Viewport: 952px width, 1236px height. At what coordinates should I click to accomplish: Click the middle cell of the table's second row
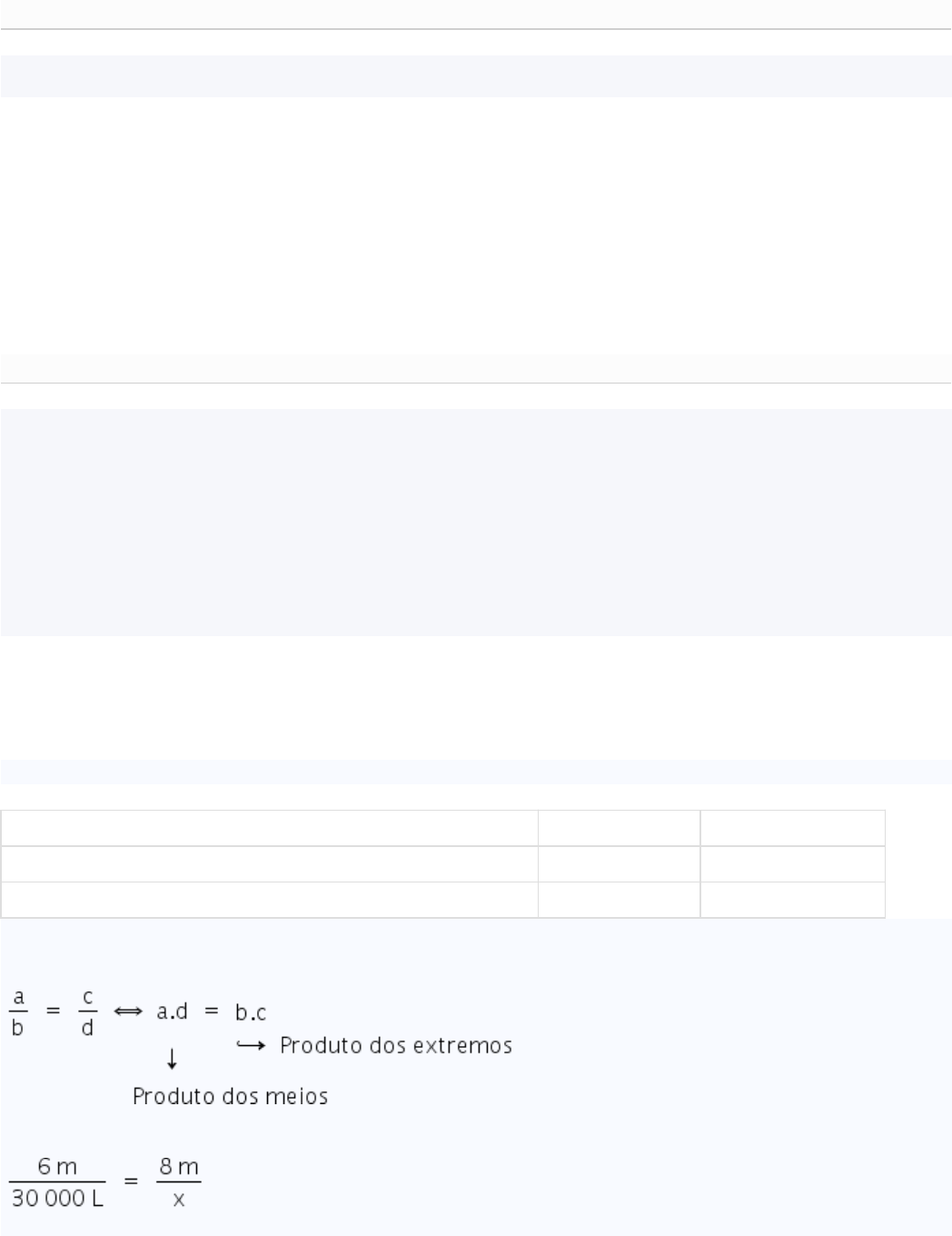(619, 863)
